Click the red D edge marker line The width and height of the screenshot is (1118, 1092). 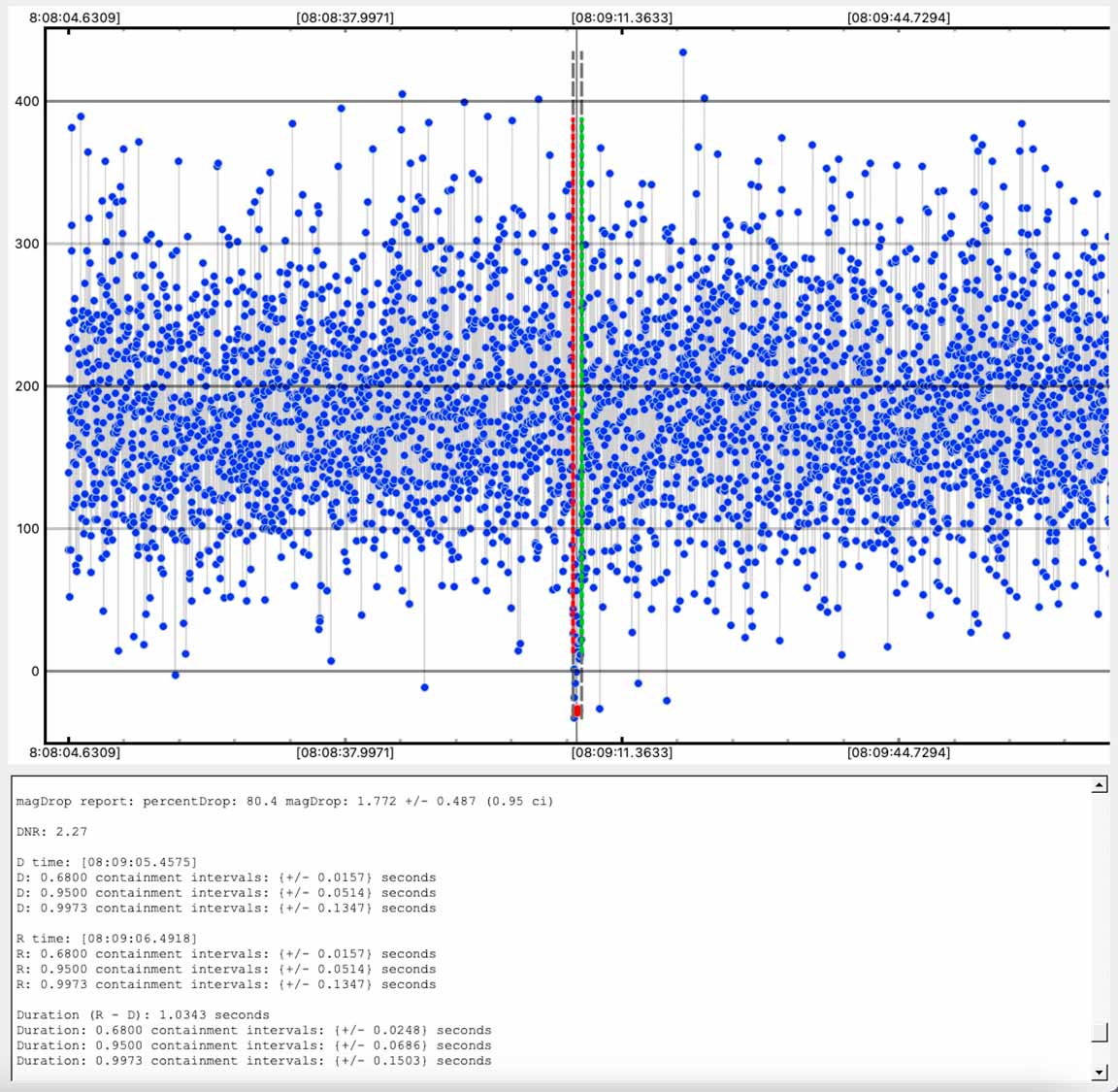click(573, 385)
